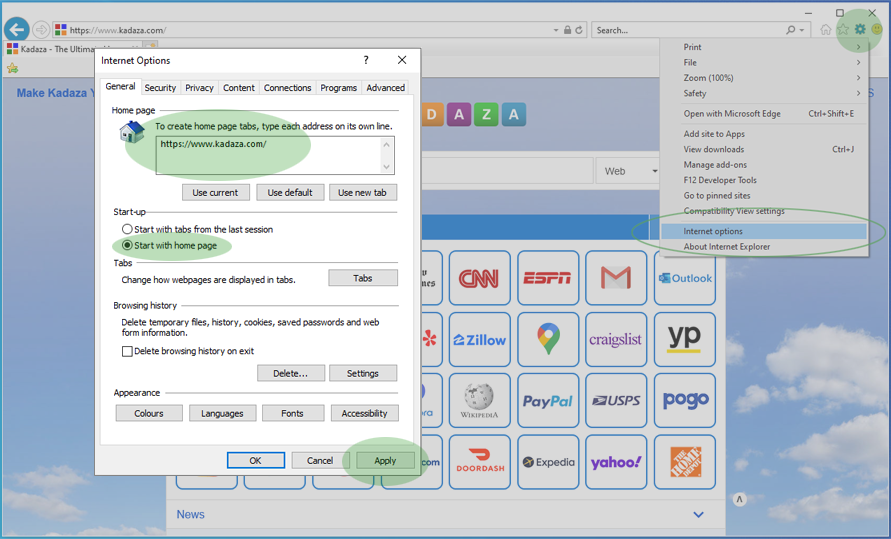Open the USPS tile
891x539 pixels.
click(616, 400)
